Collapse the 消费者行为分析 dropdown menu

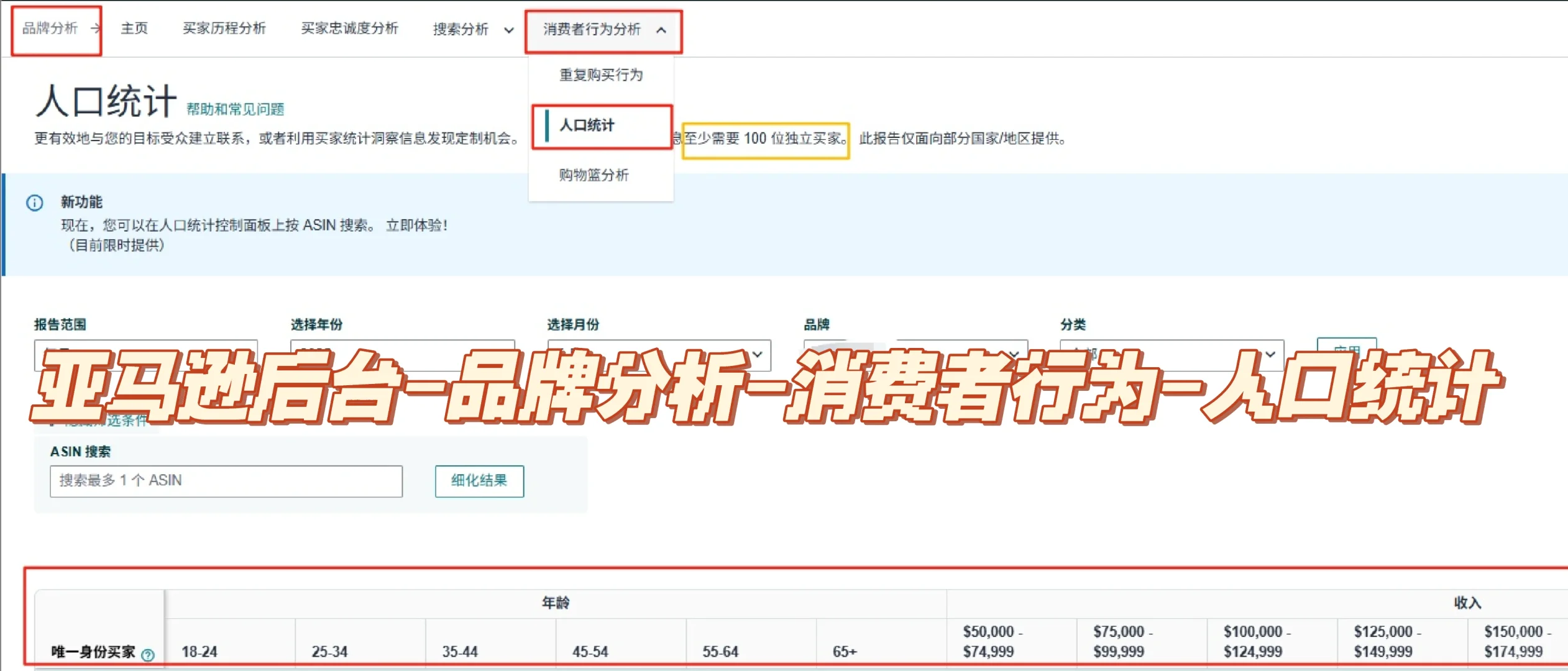click(x=604, y=29)
